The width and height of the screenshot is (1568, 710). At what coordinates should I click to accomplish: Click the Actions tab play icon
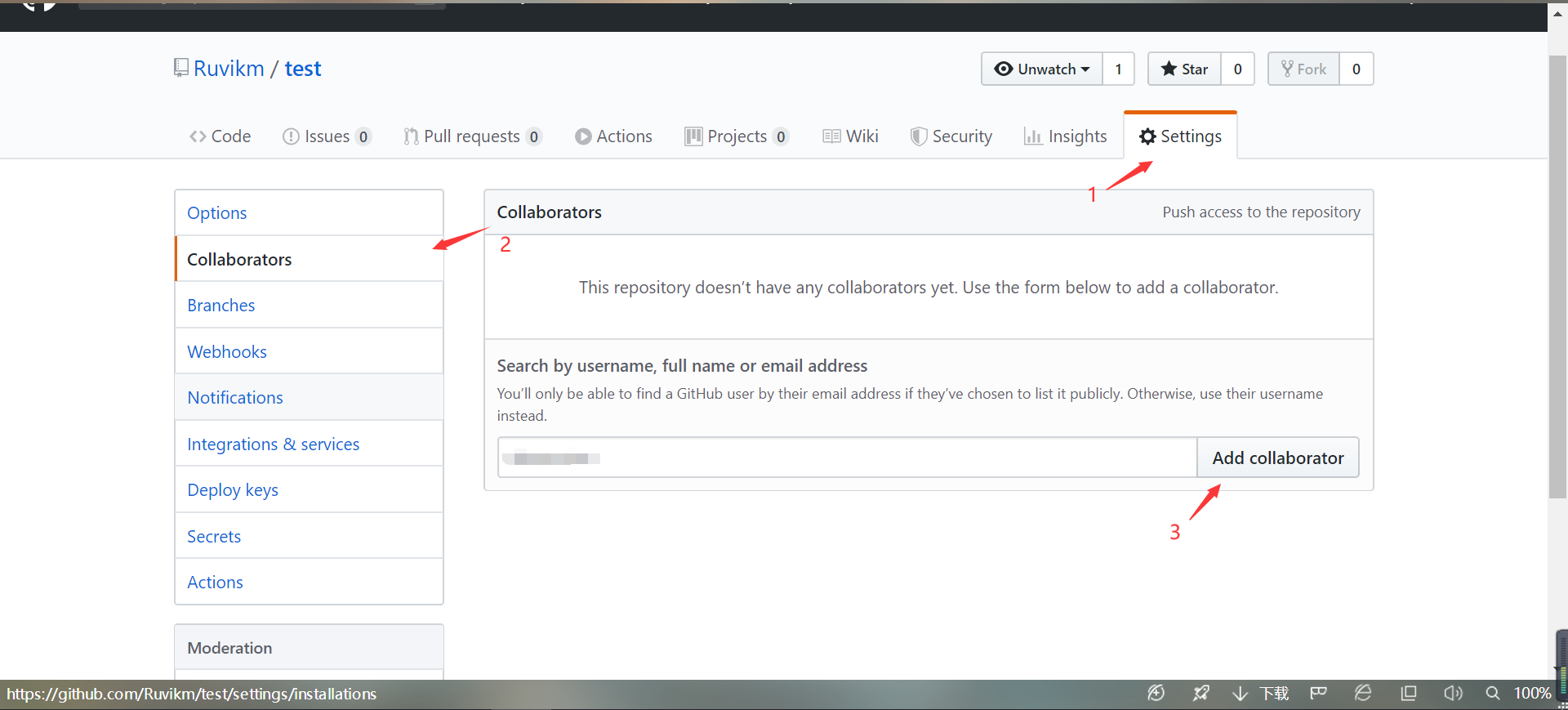pyautogui.click(x=583, y=136)
